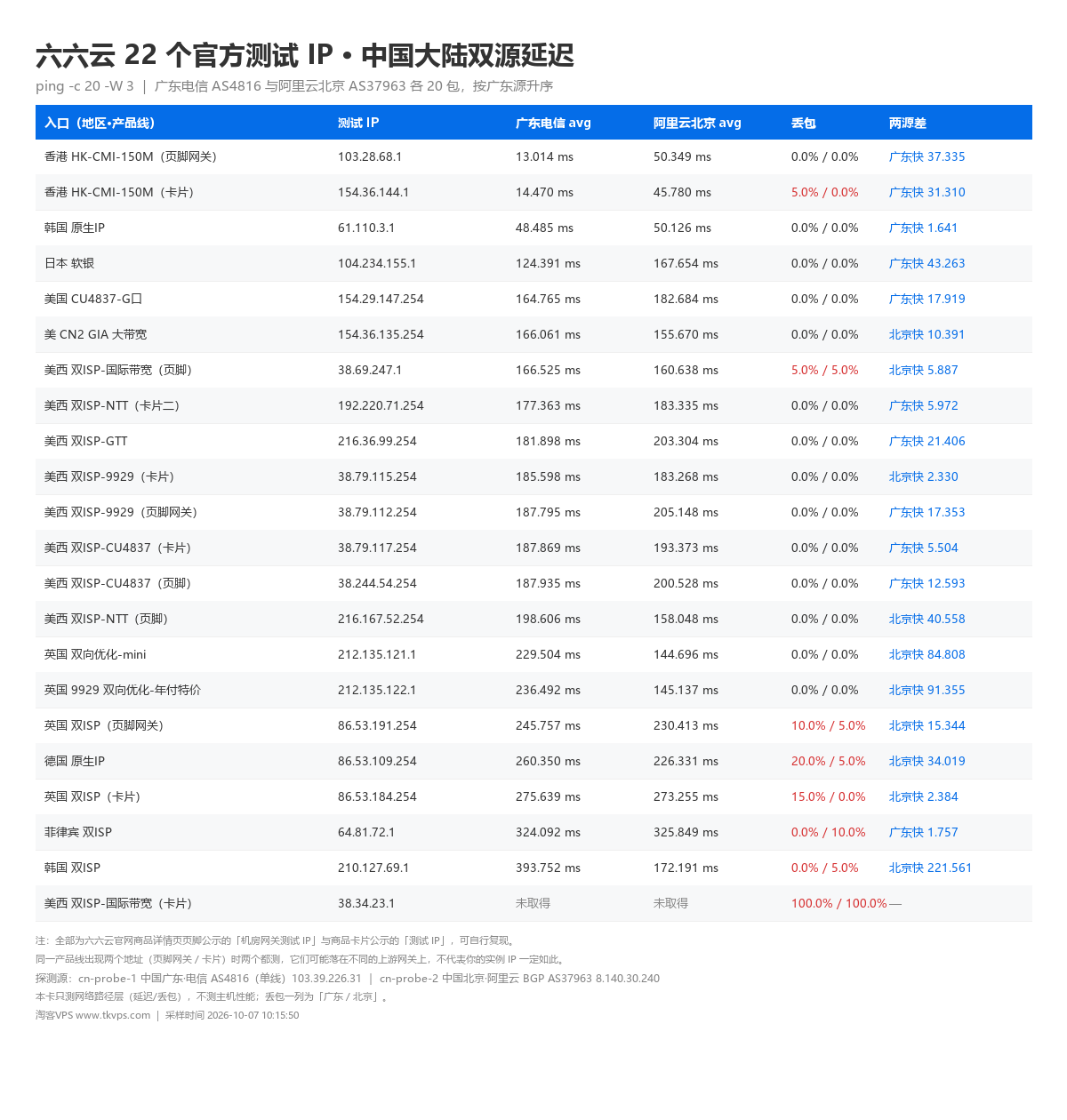This screenshot has height=1120, width=1067.
Task: Select row '英国 双向优化-mini'
Action: 533,654
